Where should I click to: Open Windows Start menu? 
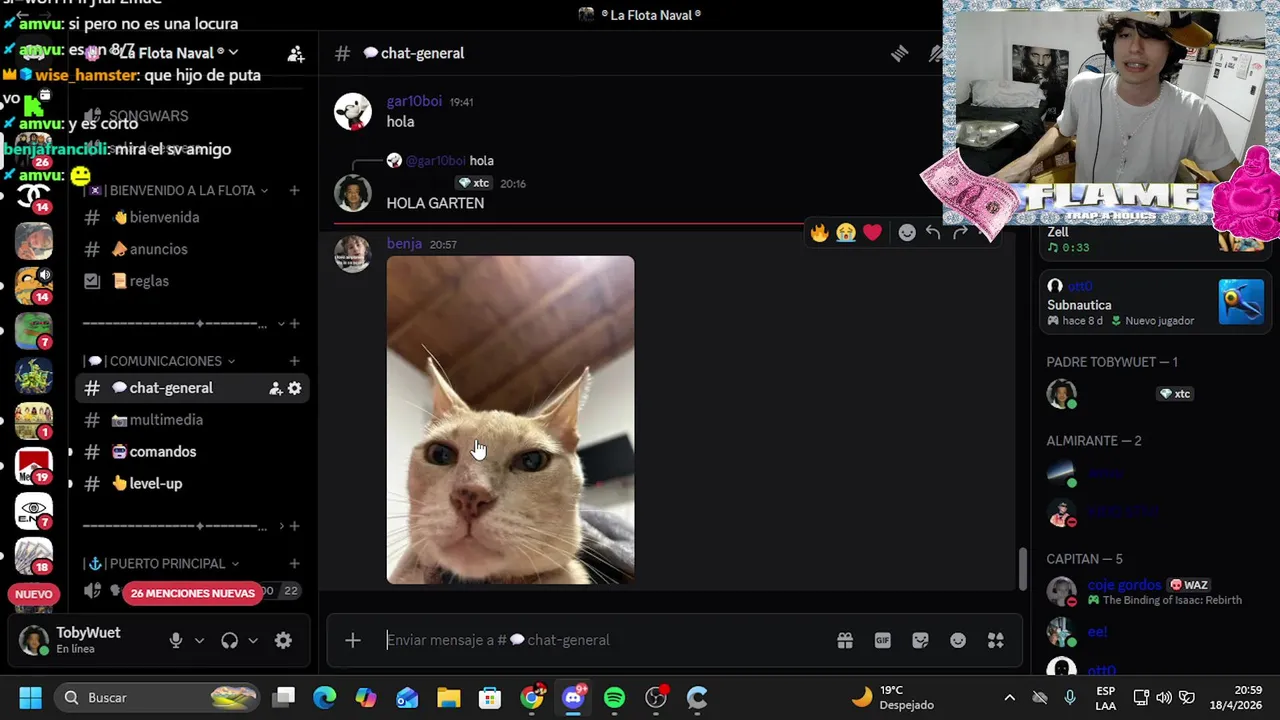[30, 697]
